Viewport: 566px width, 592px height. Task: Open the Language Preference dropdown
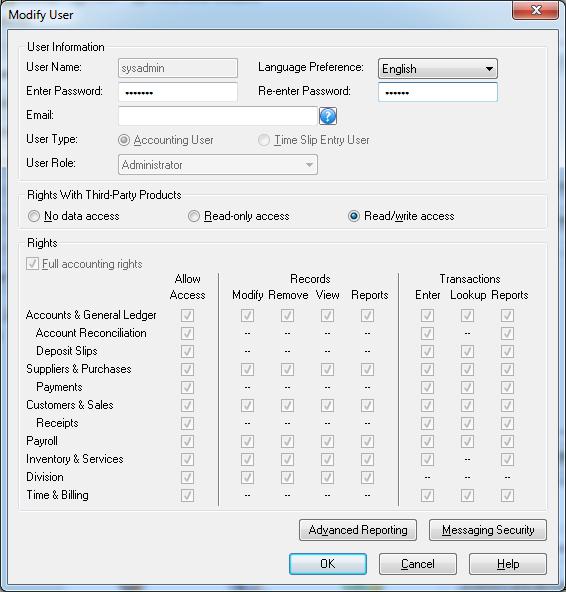tap(438, 69)
